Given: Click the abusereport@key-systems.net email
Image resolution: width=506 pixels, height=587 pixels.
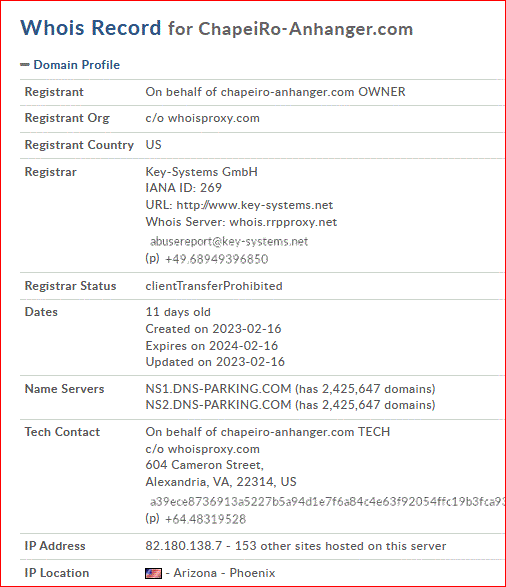Looking at the screenshot, I should coord(229,241).
